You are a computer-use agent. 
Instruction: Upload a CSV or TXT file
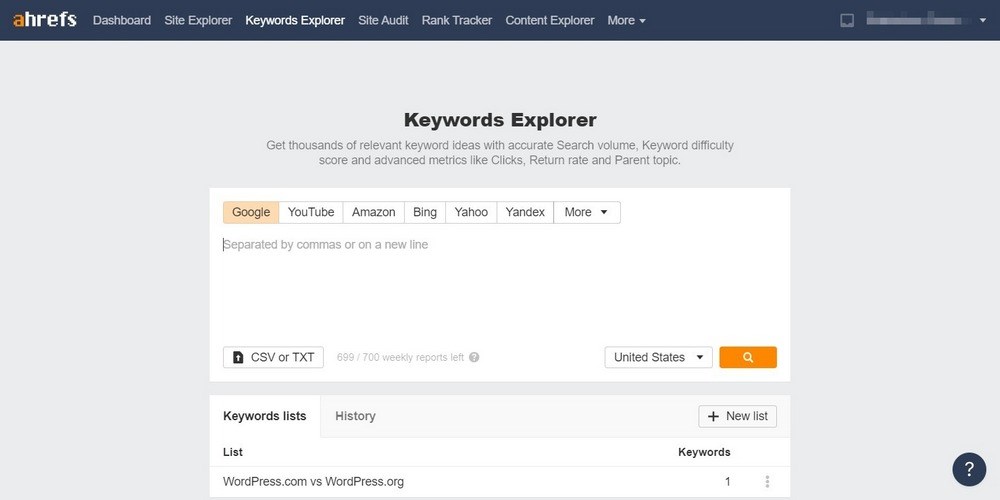[x=273, y=357]
